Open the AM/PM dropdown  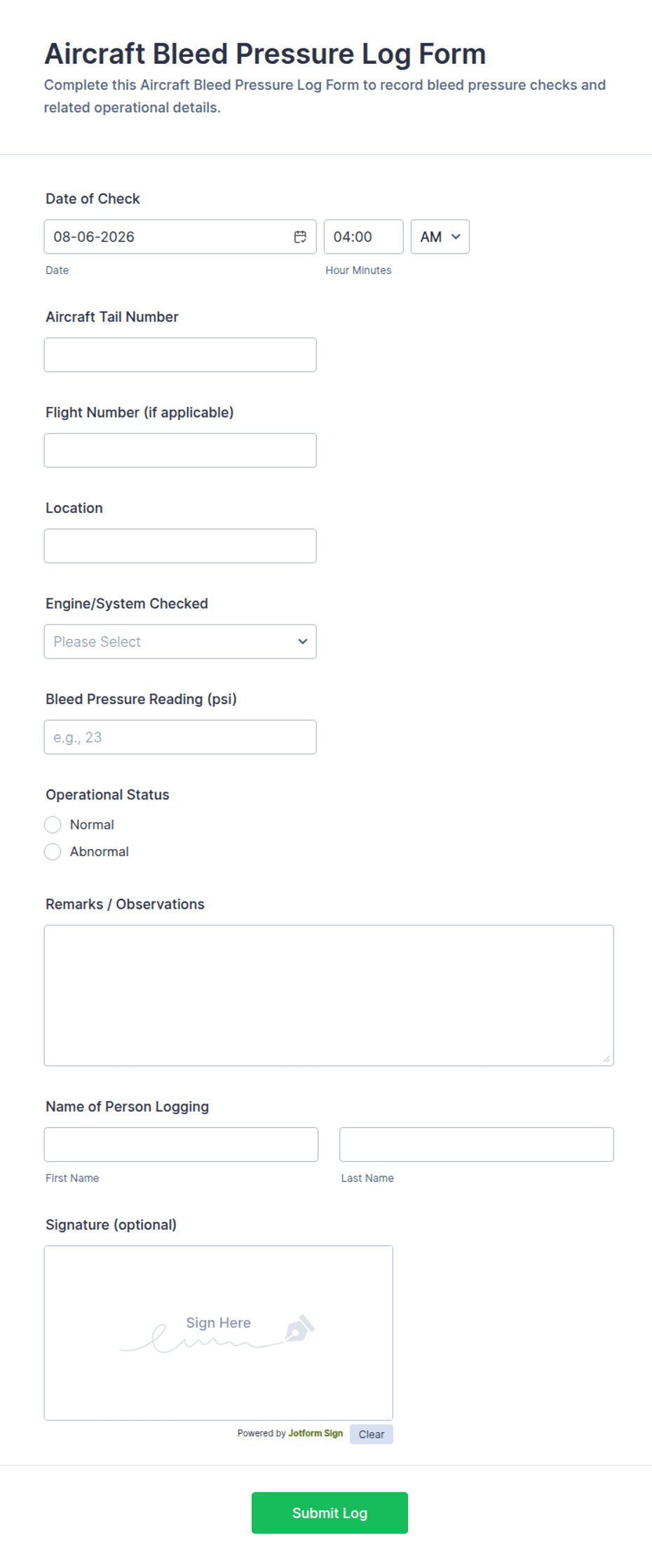click(440, 237)
